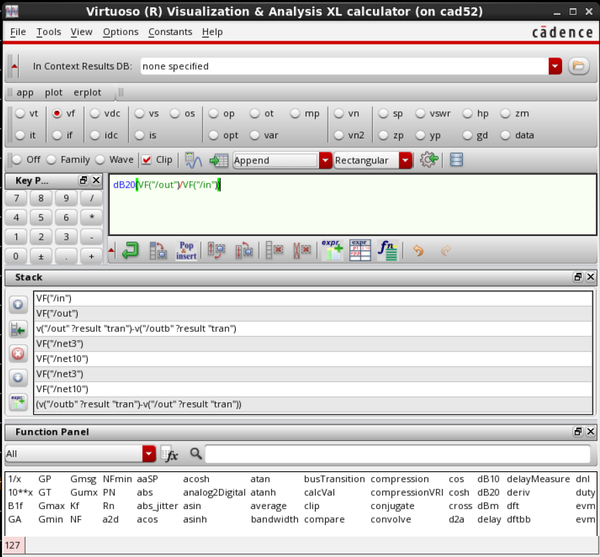600x557 pixels.
Task: Open the gear settings icon beside Rectangular
Action: 429,160
